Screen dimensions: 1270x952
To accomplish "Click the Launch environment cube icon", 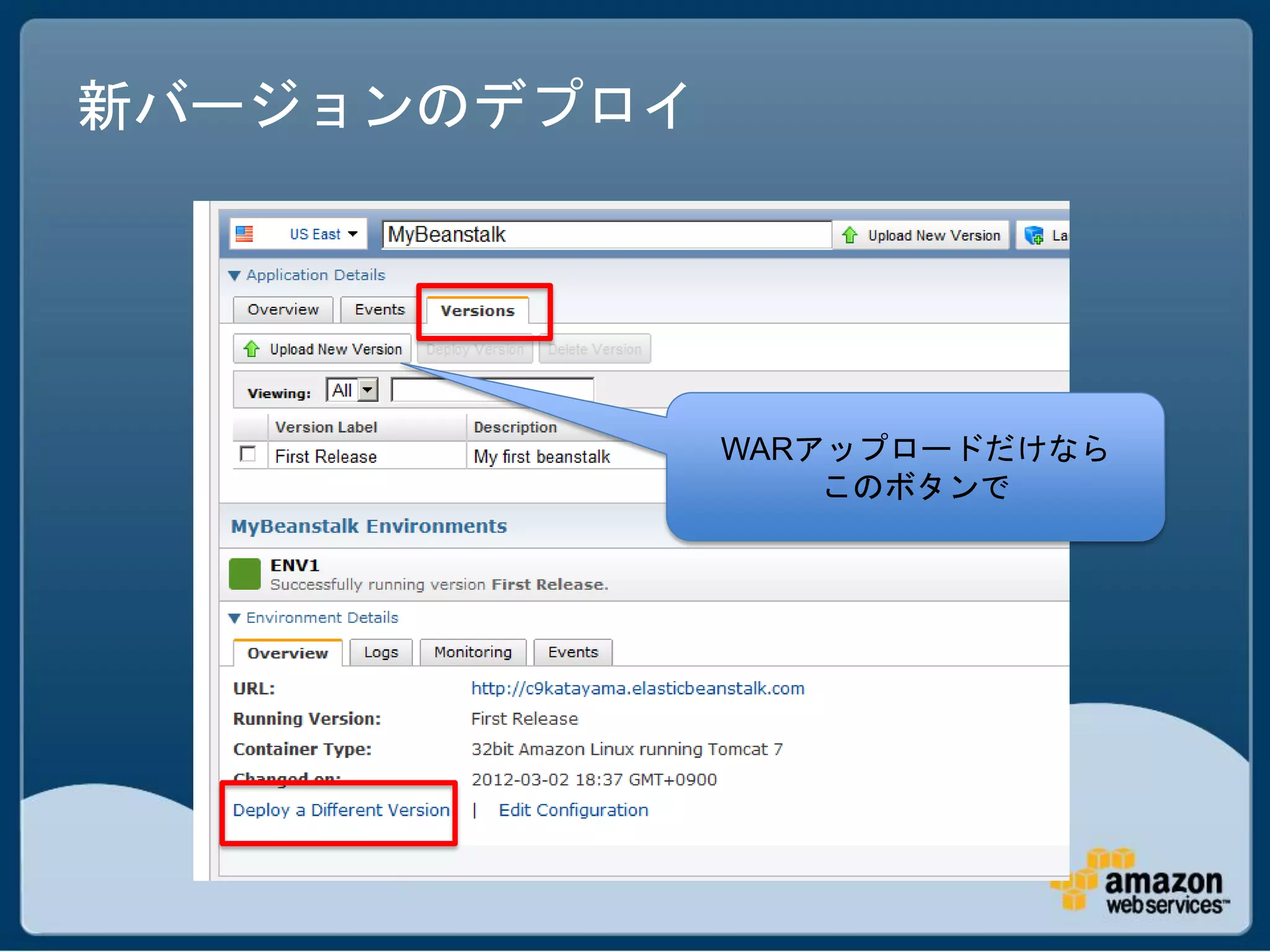I will tap(1034, 236).
